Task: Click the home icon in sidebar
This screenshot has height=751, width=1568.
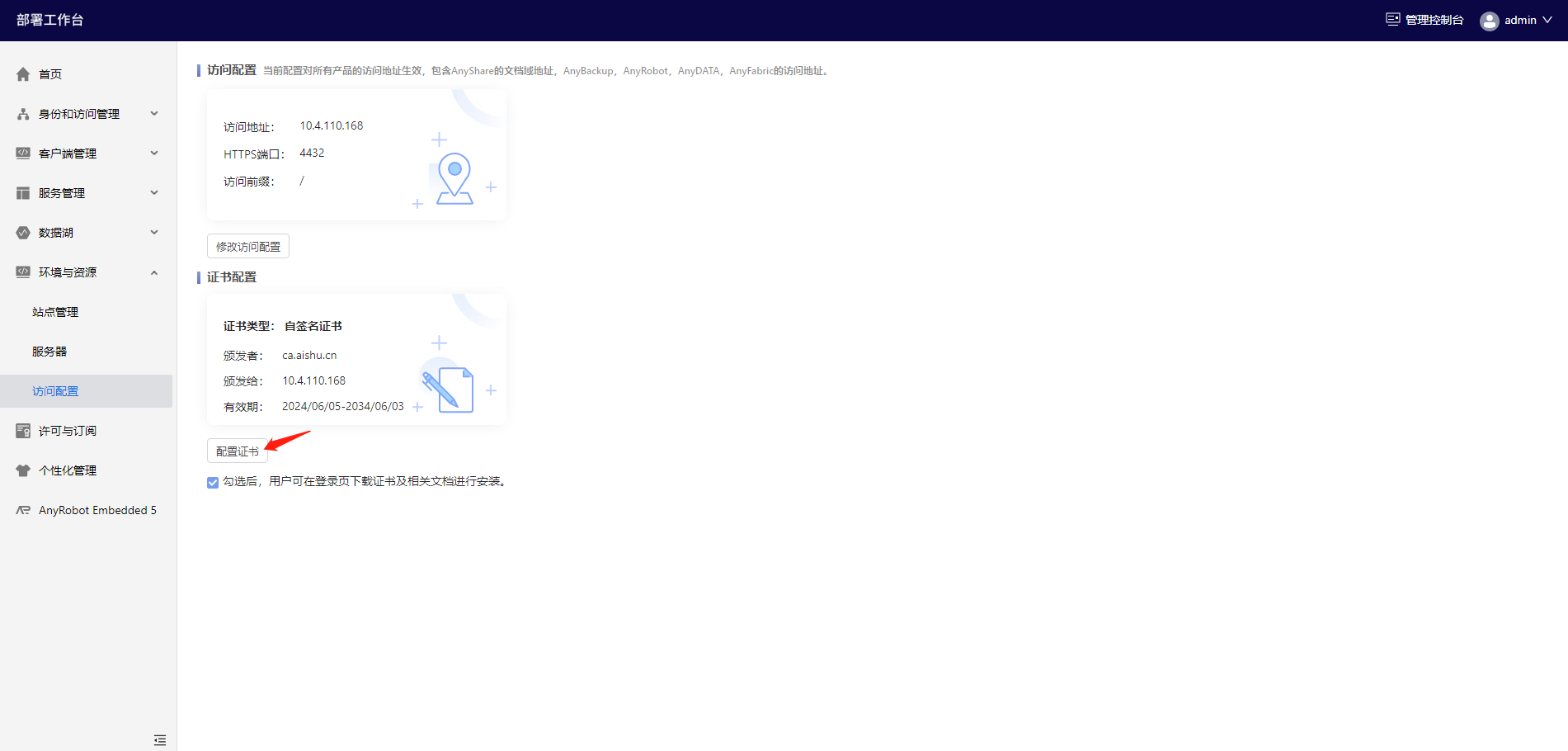Action: click(x=23, y=74)
